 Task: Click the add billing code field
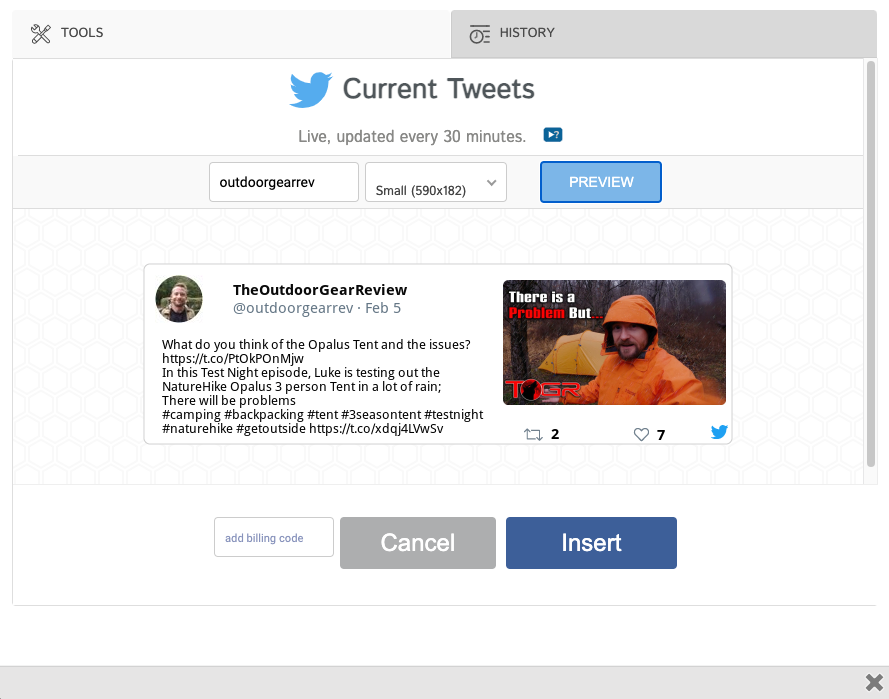point(274,537)
